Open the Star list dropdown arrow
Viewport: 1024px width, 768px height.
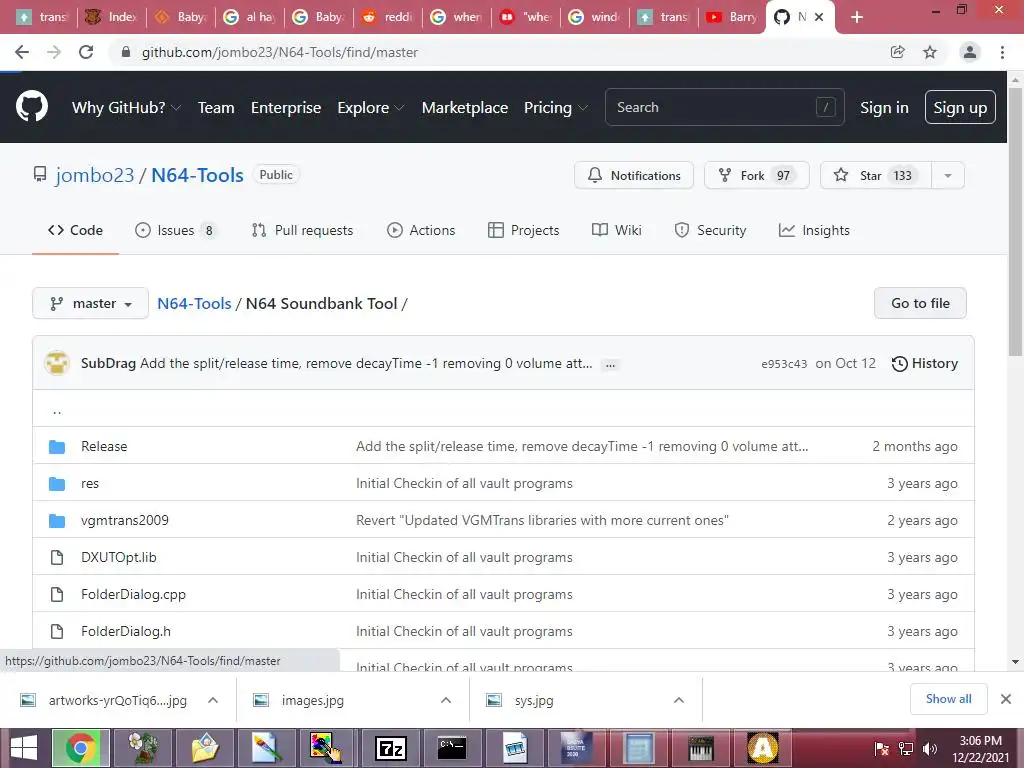coord(948,176)
